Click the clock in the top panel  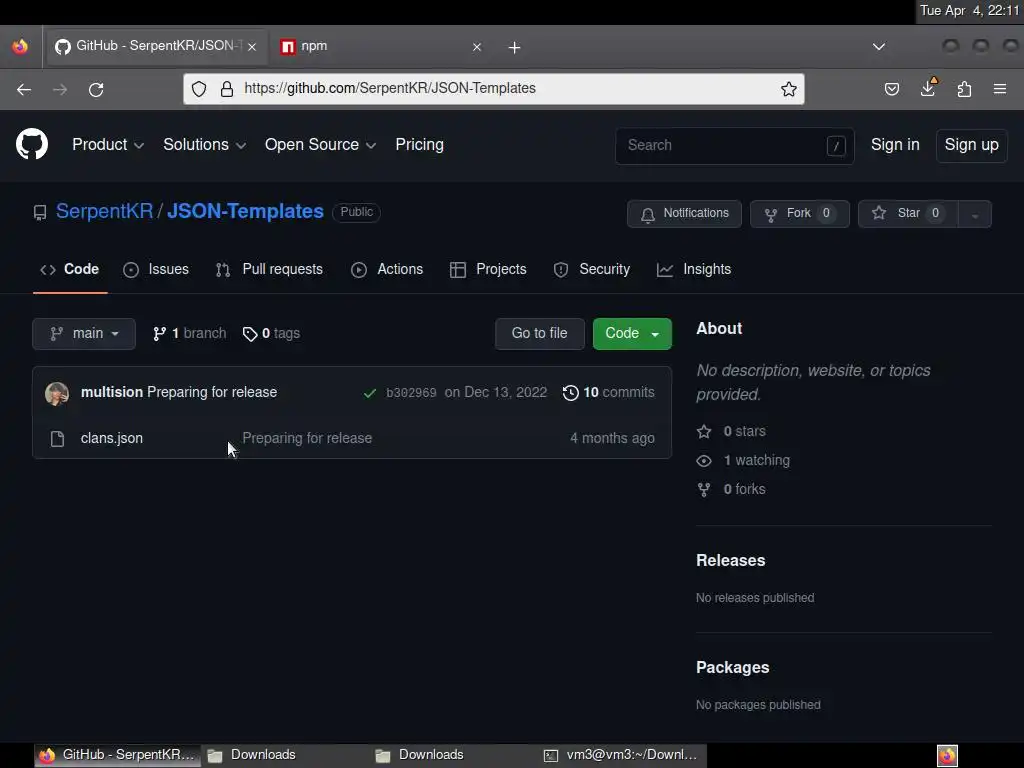point(969,10)
